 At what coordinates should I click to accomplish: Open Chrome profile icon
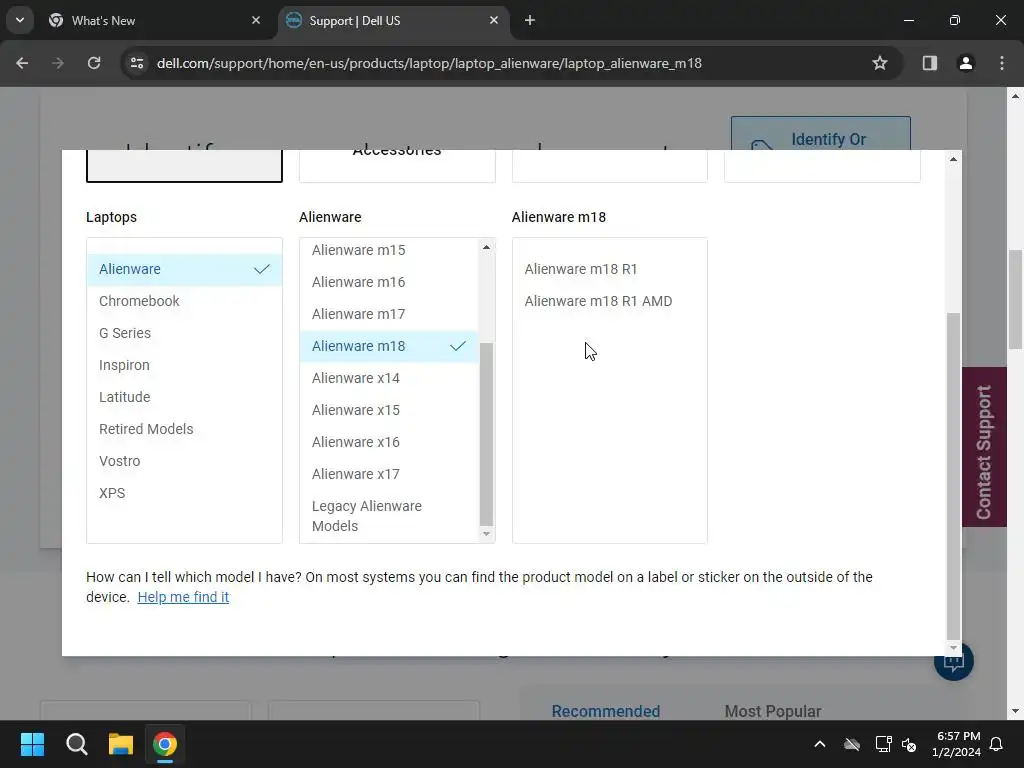[965, 63]
